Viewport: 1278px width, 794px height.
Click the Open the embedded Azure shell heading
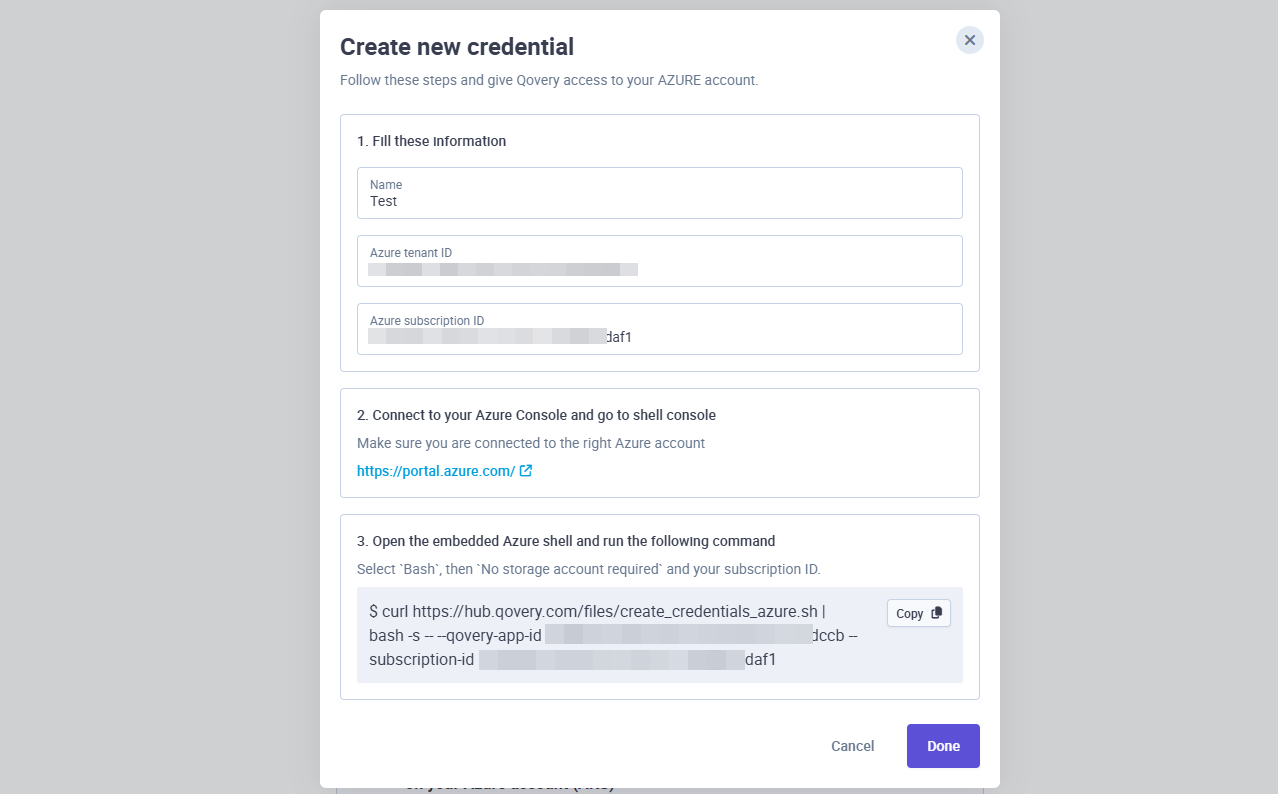point(566,541)
